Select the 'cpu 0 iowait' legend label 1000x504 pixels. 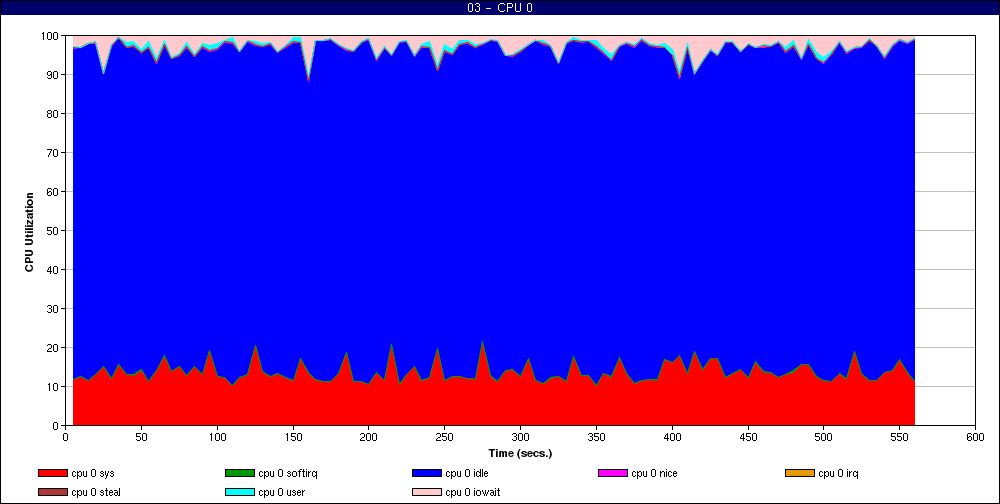click(473, 493)
